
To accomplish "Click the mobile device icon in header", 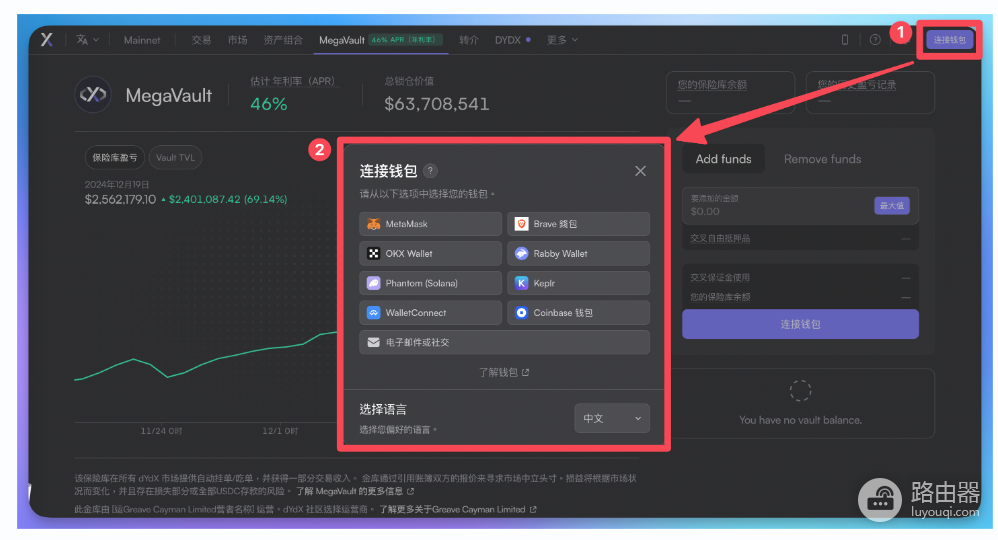I will [x=845, y=40].
